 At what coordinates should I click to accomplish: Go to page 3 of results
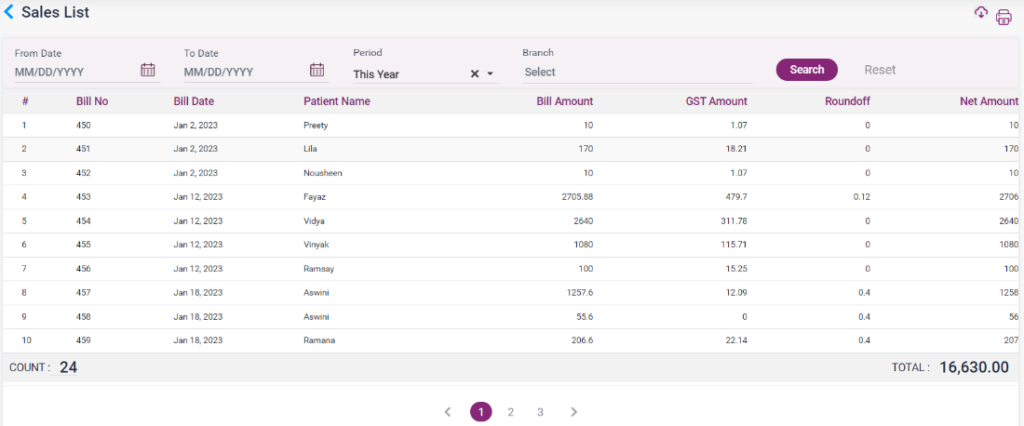coord(540,412)
